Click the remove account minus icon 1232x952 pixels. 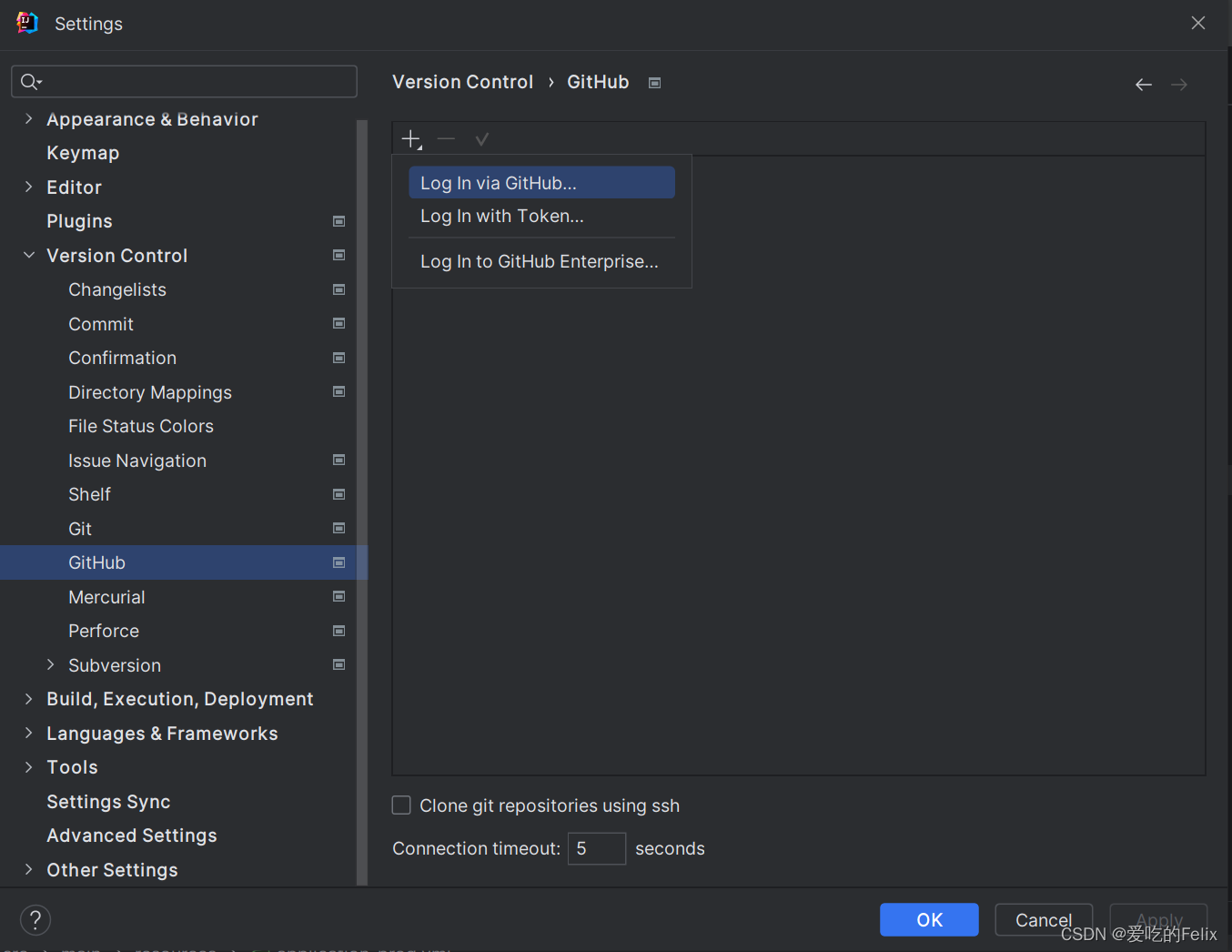[x=446, y=139]
